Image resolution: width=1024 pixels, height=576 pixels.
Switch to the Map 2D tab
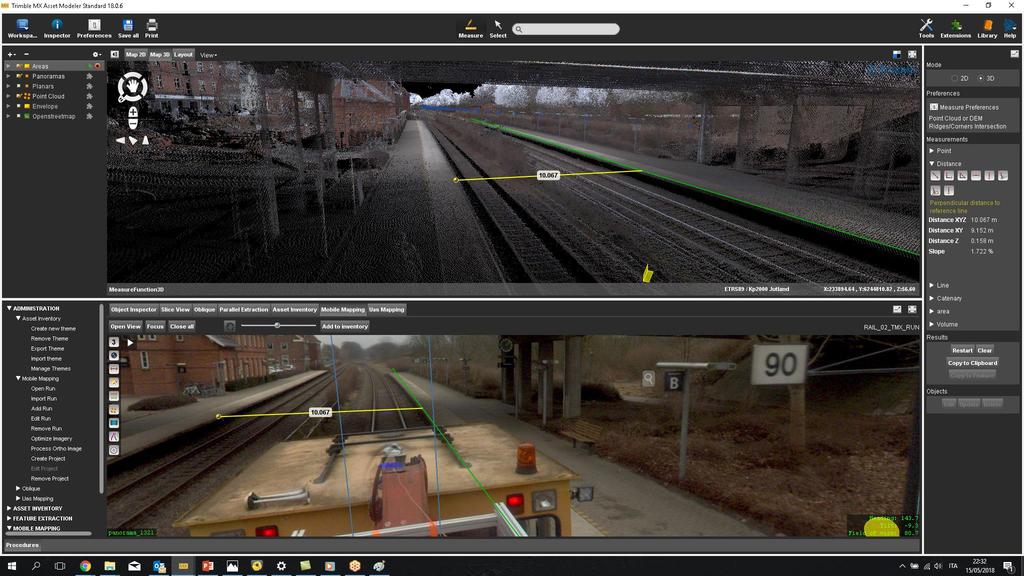pos(136,54)
